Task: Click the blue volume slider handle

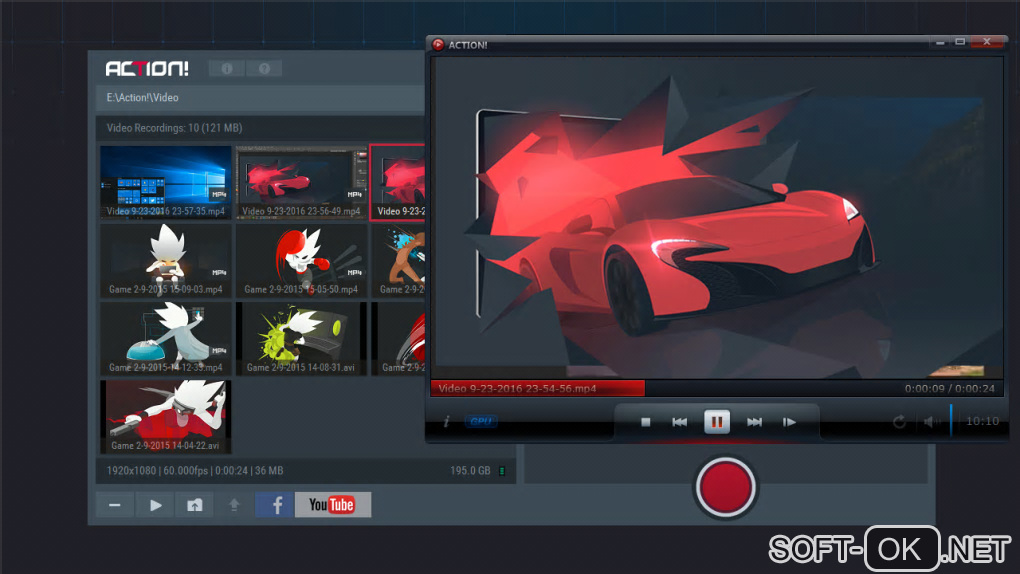Action: click(951, 420)
